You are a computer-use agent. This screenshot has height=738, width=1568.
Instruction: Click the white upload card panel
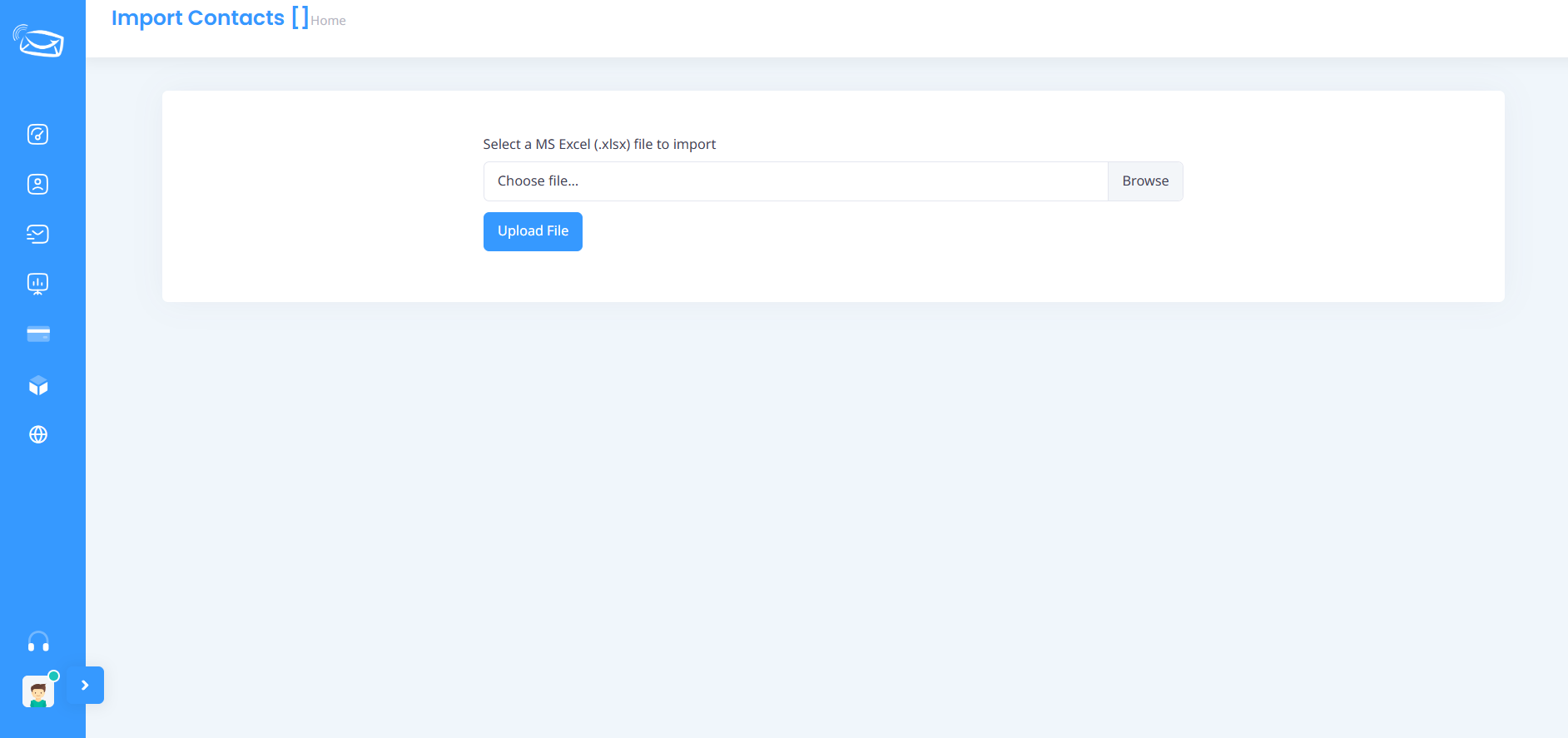[x=833, y=196]
